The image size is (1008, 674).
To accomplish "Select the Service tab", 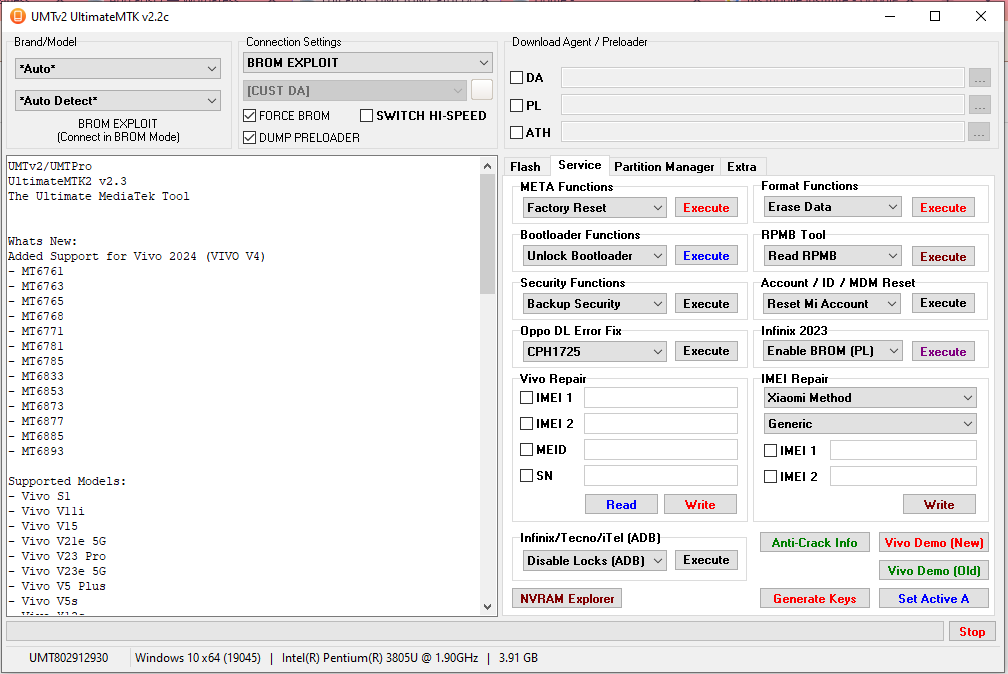I will (x=579, y=165).
